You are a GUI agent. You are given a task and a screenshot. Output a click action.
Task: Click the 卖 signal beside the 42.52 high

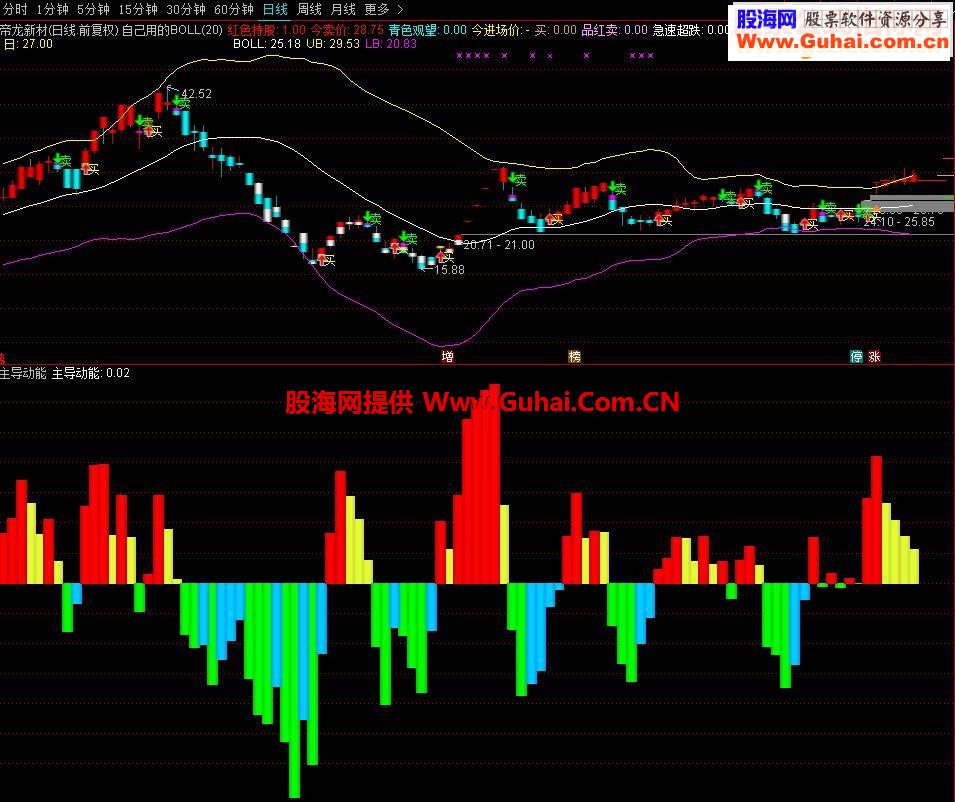point(184,104)
